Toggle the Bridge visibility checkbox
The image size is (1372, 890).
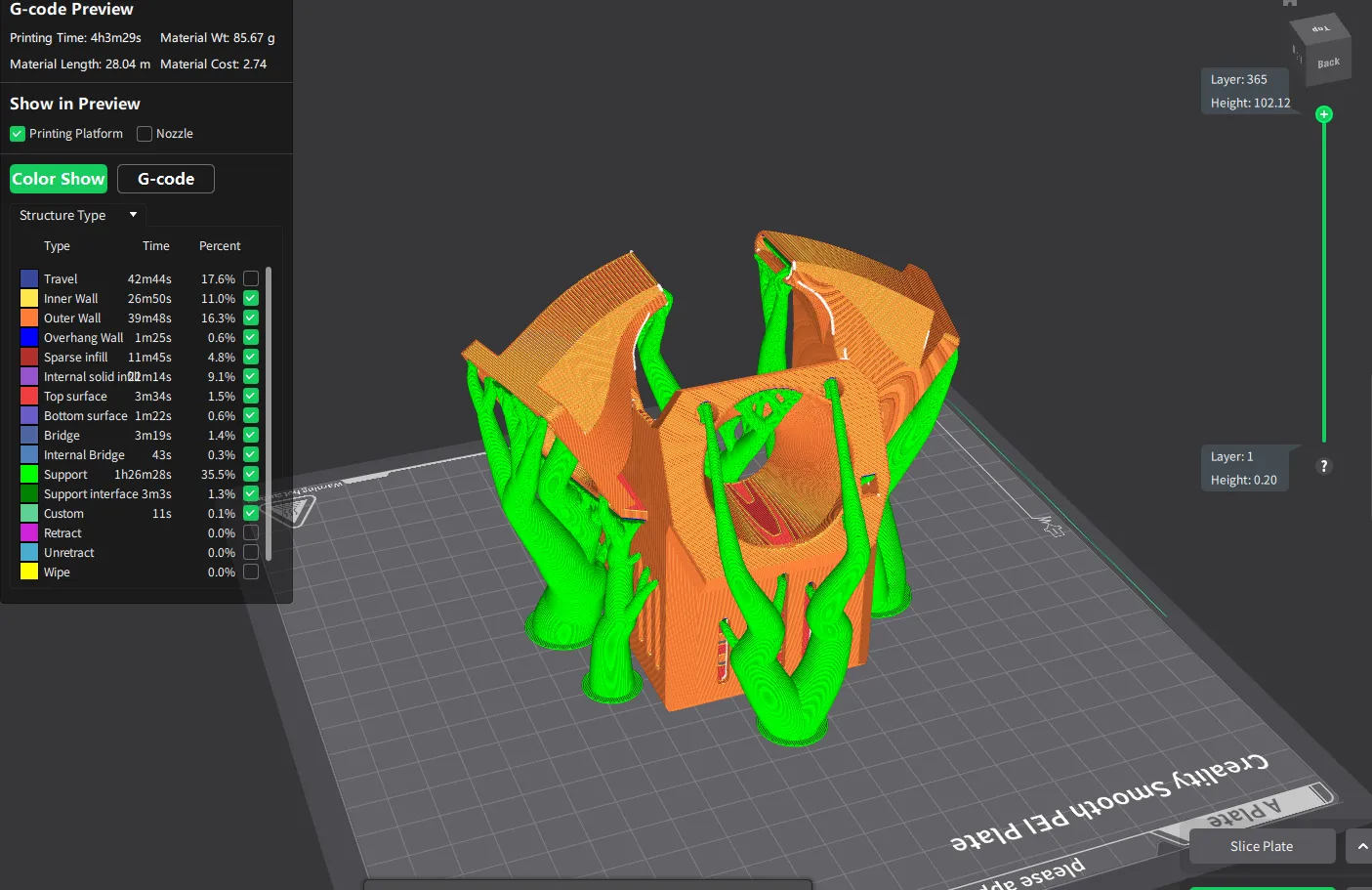tap(251, 435)
